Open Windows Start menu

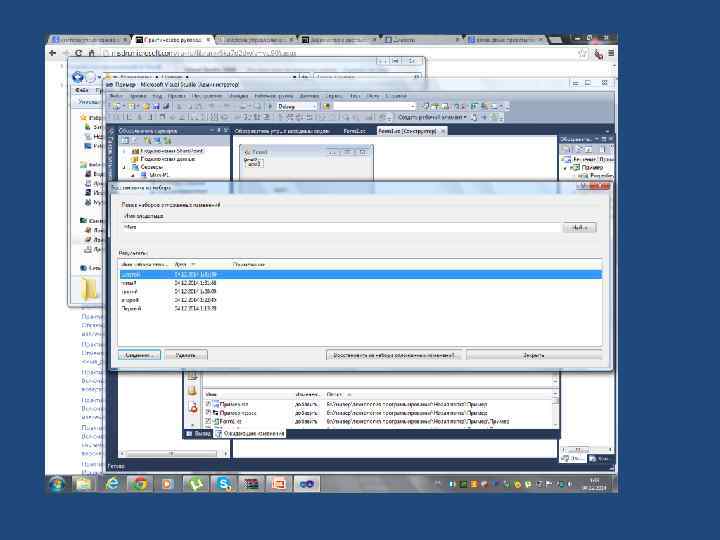[x=57, y=484]
